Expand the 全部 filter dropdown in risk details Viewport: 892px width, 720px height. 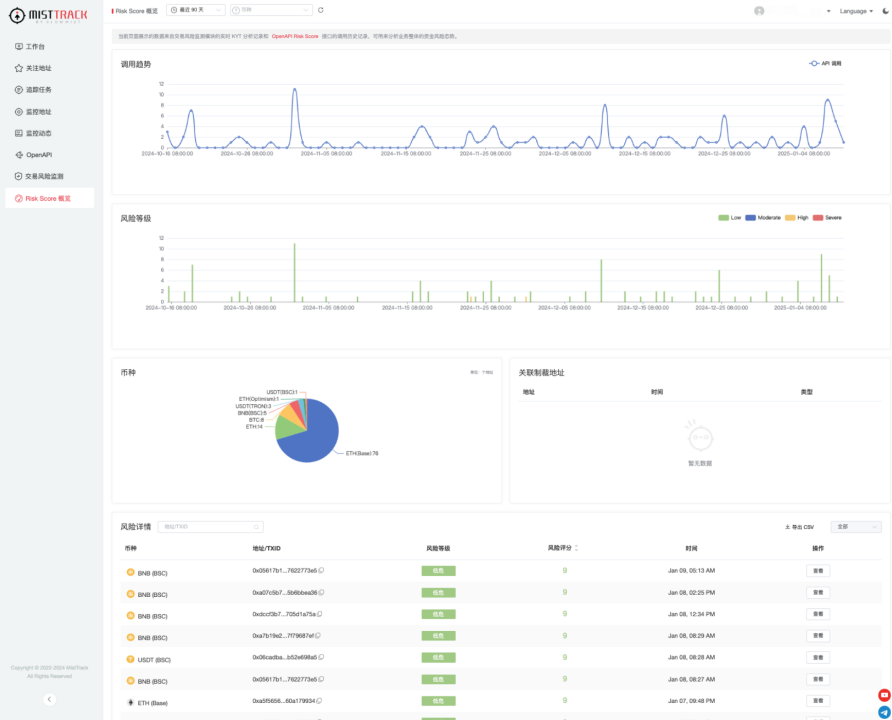click(x=855, y=527)
